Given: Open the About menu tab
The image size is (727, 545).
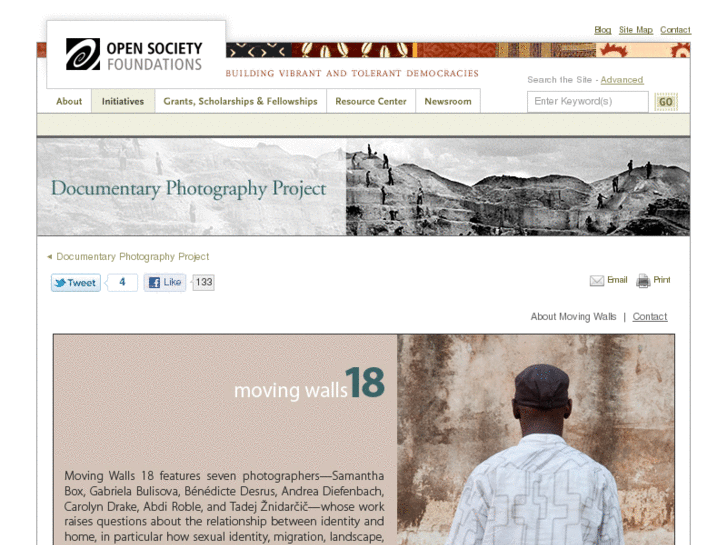Looking at the screenshot, I should (69, 101).
